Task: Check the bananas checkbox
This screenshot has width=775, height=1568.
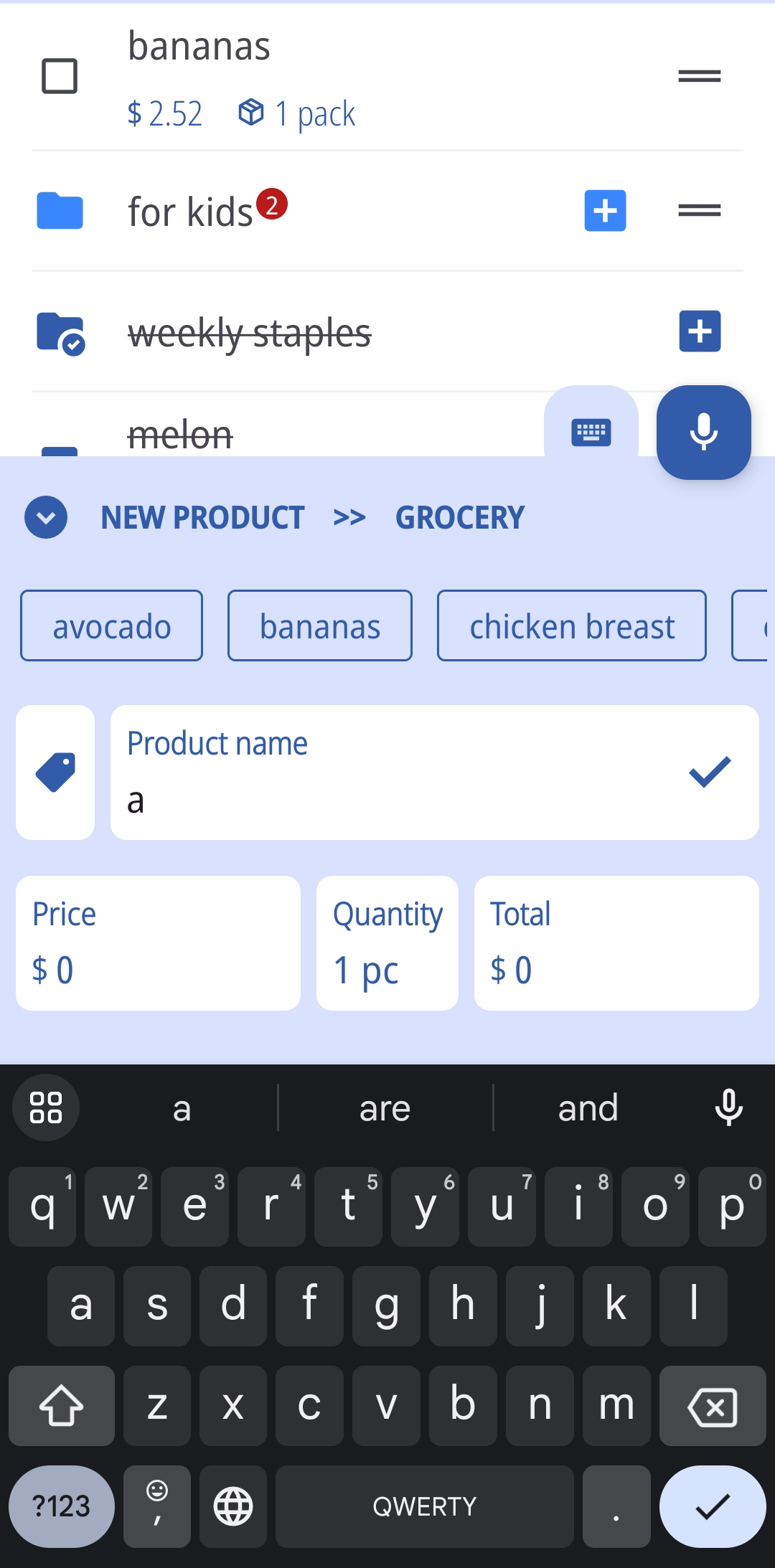Action: pos(60,76)
